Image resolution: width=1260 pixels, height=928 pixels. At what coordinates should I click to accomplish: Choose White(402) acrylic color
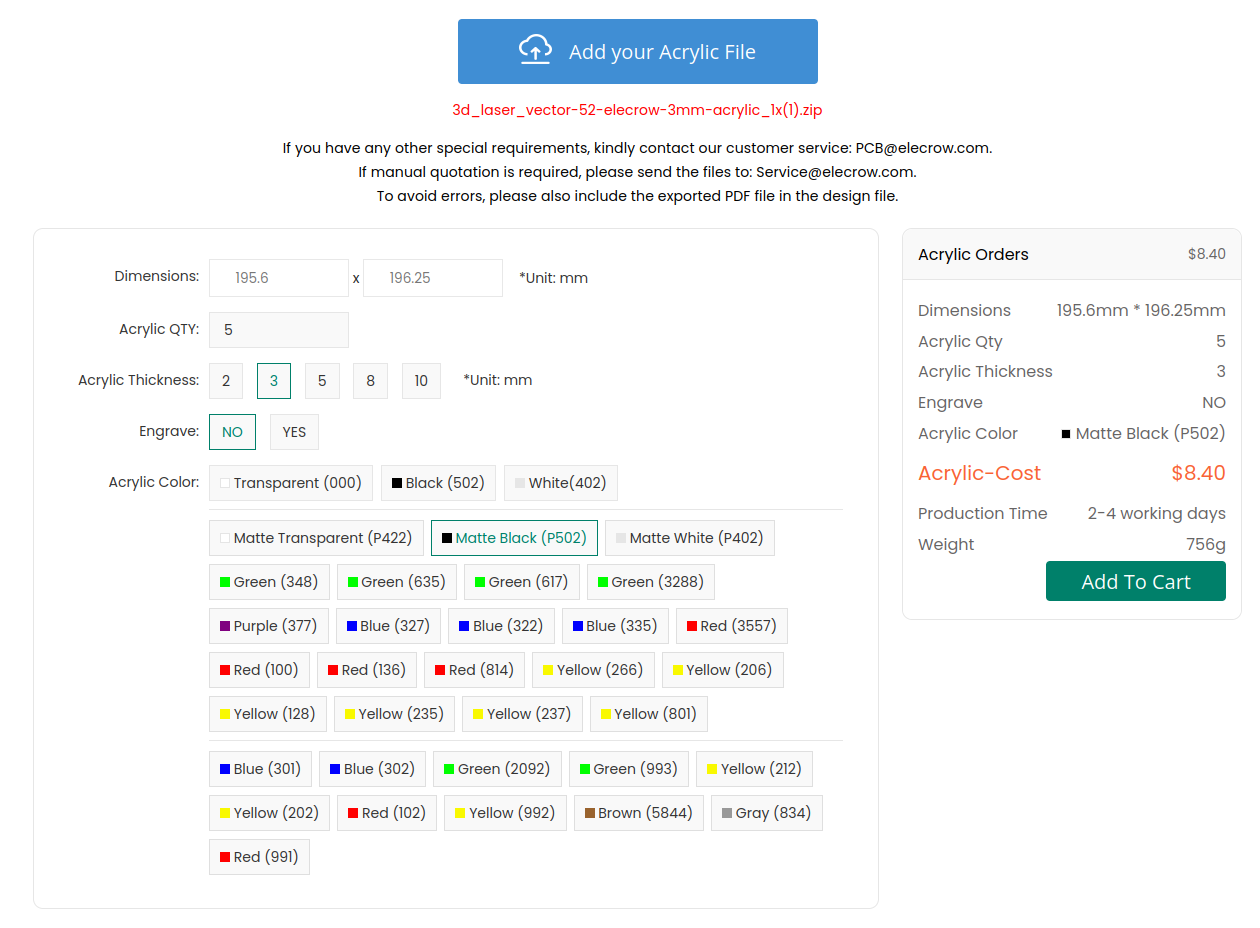coord(561,483)
